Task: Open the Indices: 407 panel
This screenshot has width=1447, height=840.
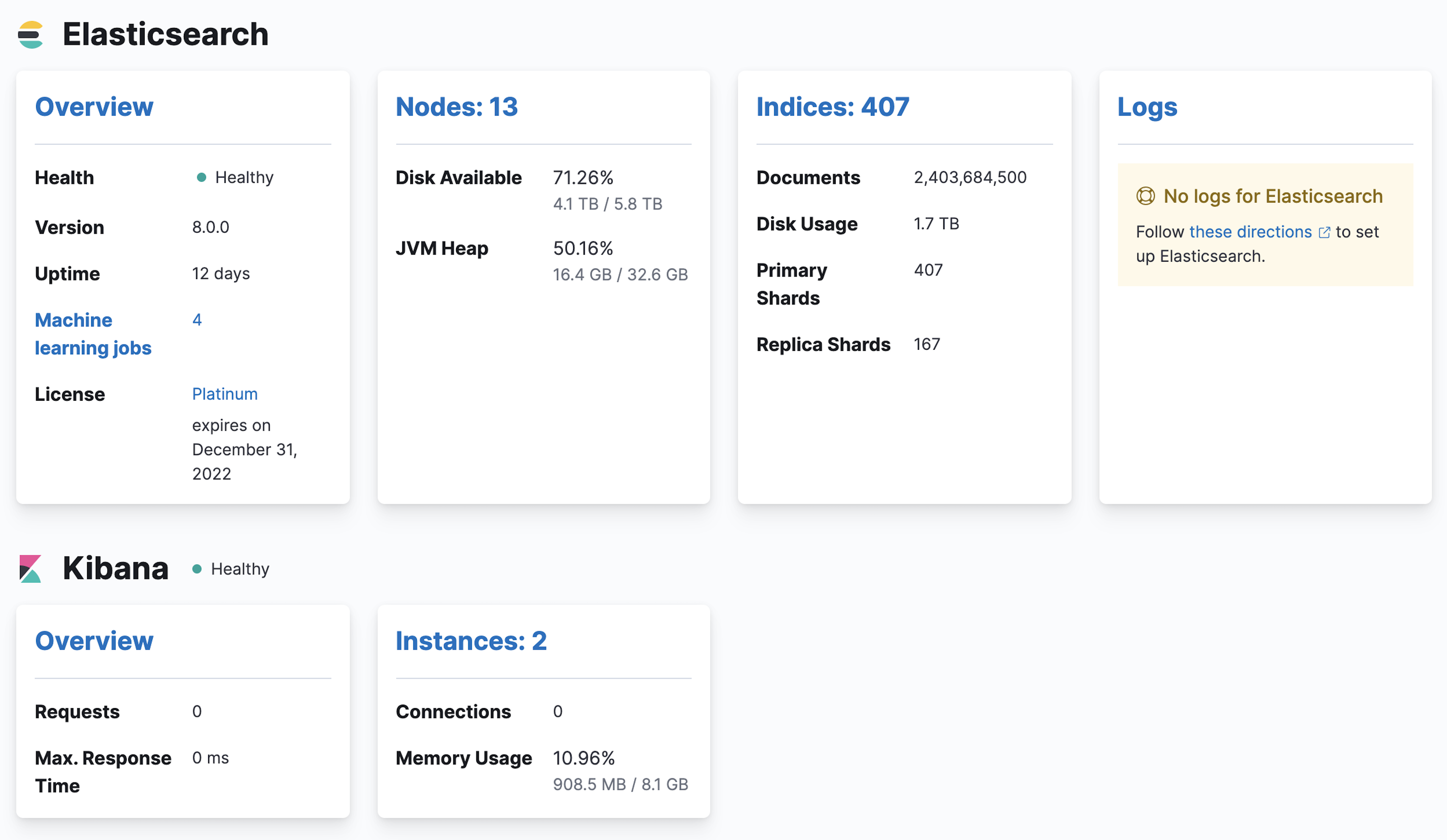Action: tap(833, 107)
